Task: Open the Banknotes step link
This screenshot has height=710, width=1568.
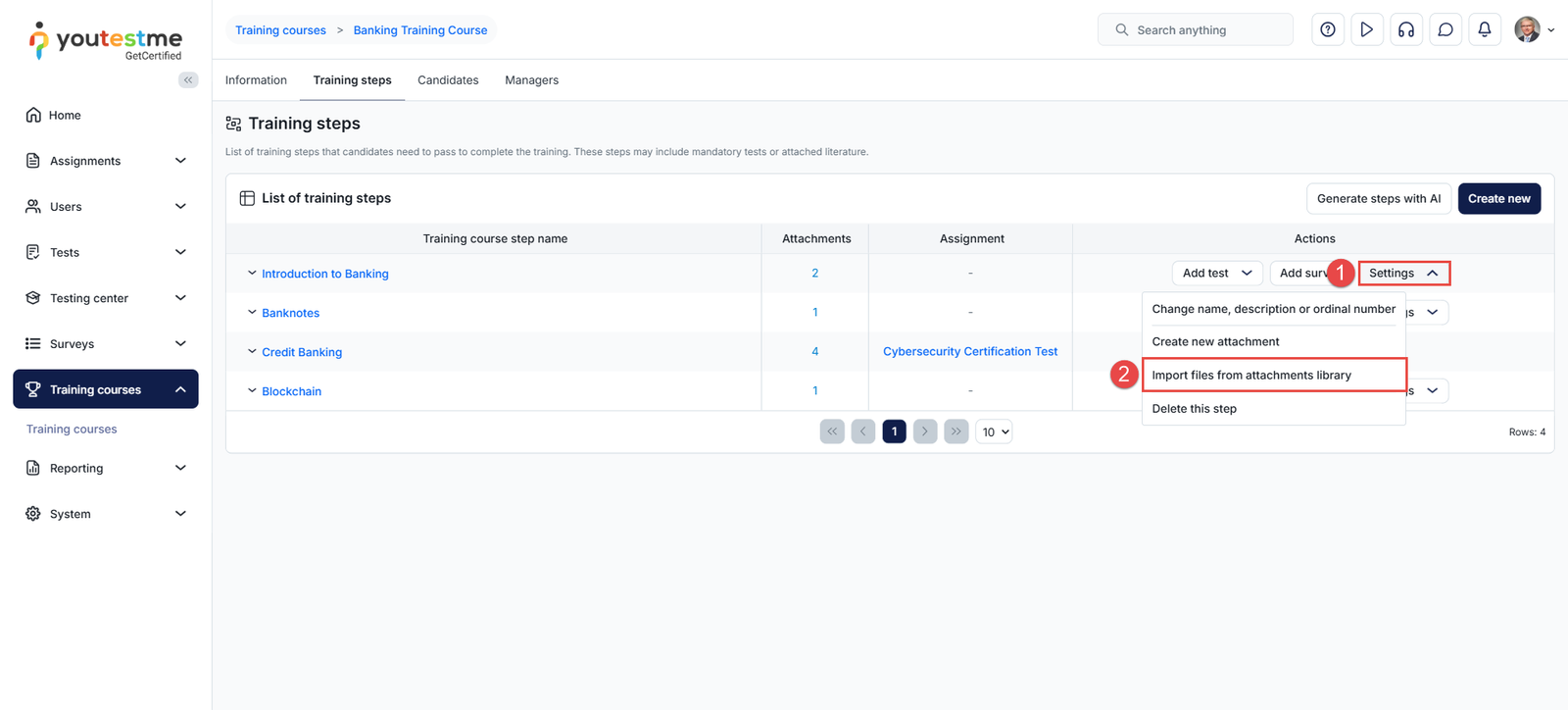Action: tap(291, 313)
